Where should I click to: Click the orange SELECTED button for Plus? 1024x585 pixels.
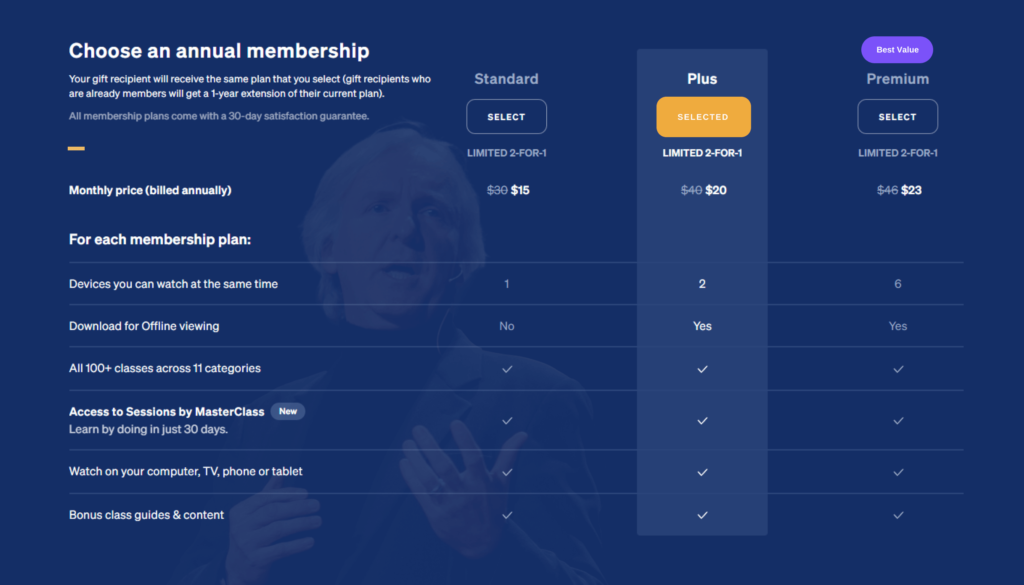(703, 117)
